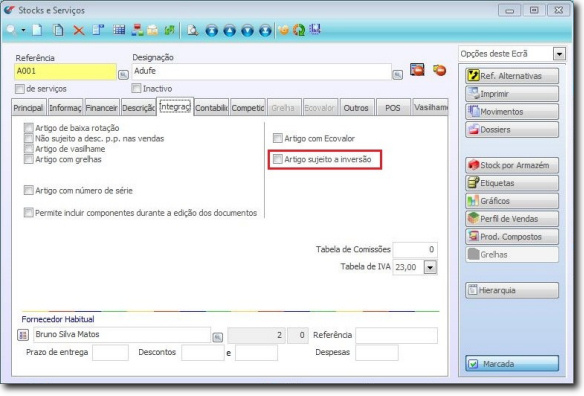Duplicate the current record

coord(58,30)
